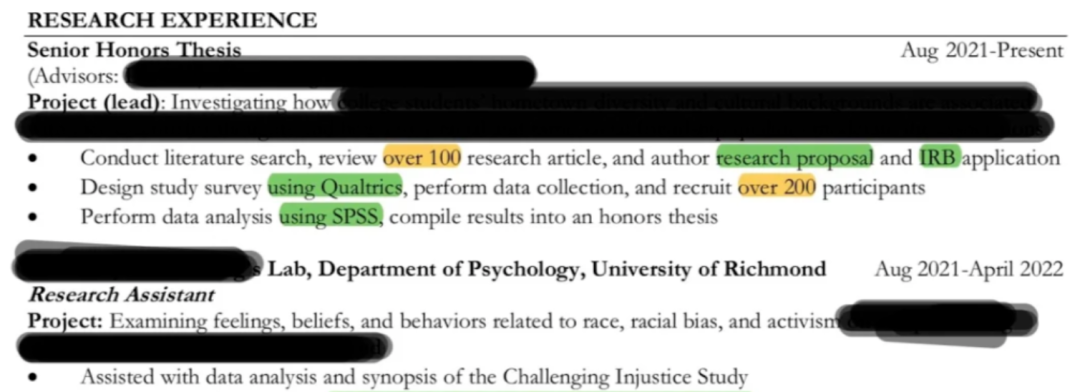Click the Aug 2021-Present date text

(982, 50)
